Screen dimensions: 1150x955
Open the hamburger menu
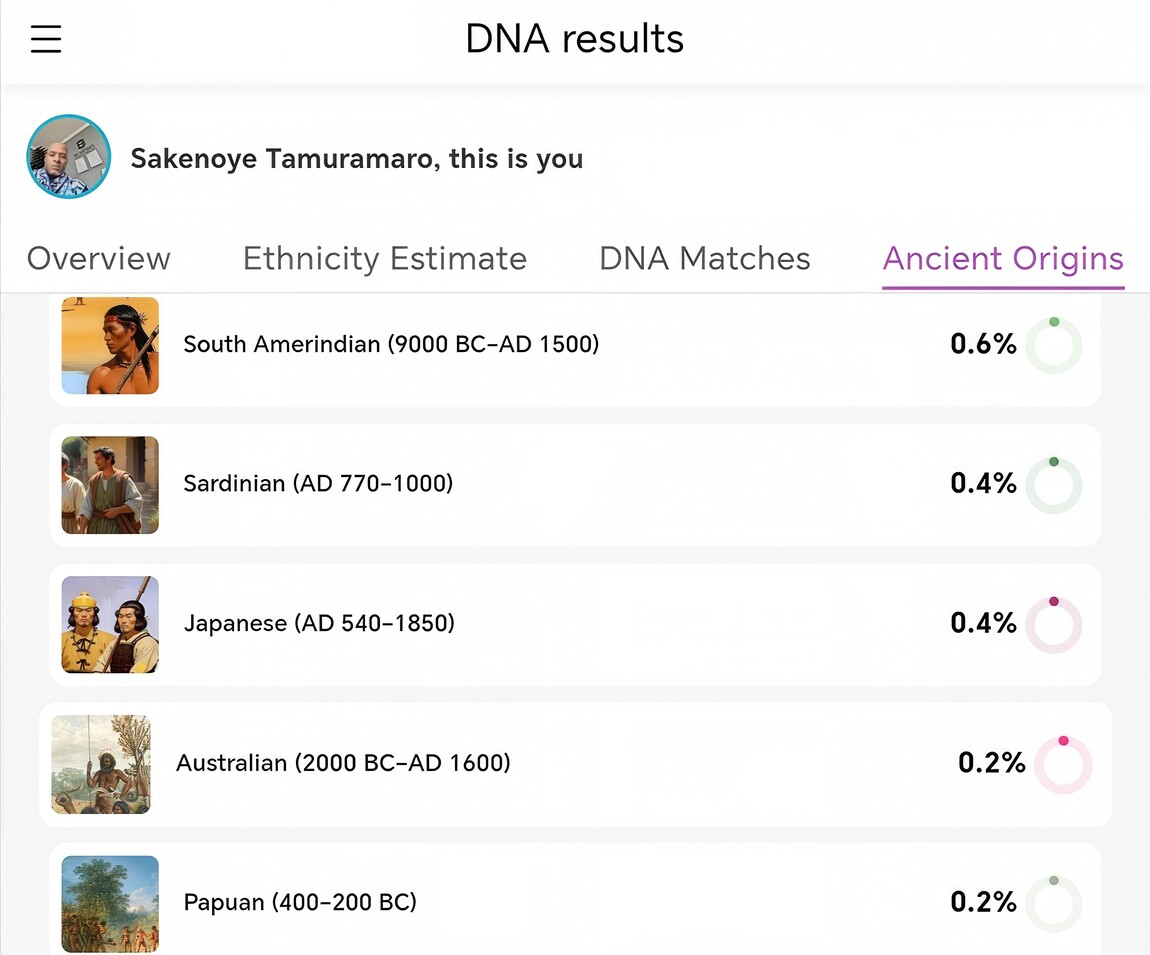tap(46, 39)
